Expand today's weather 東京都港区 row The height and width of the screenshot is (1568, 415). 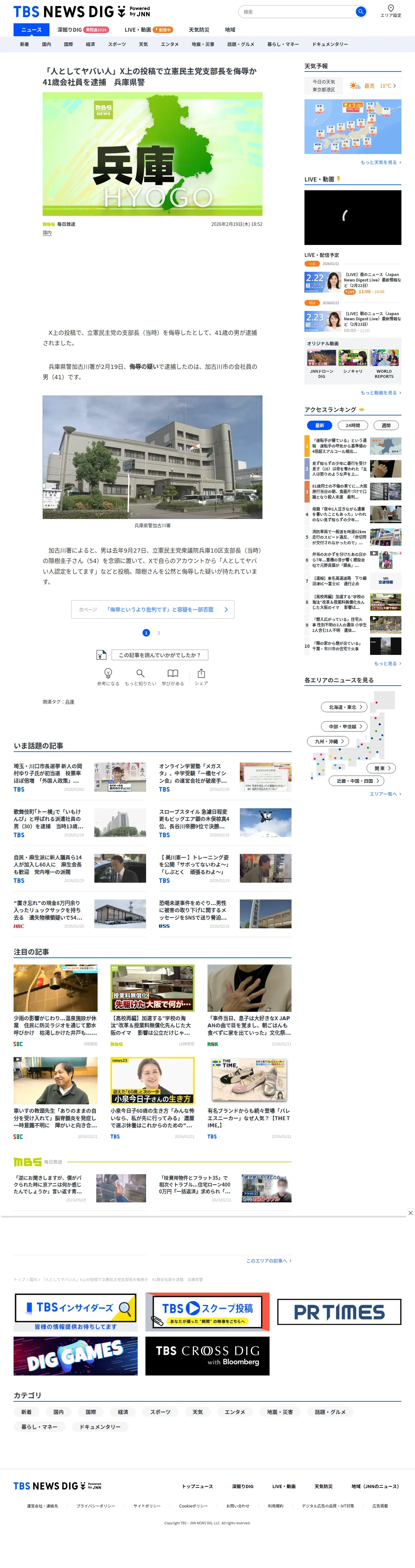(352, 86)
